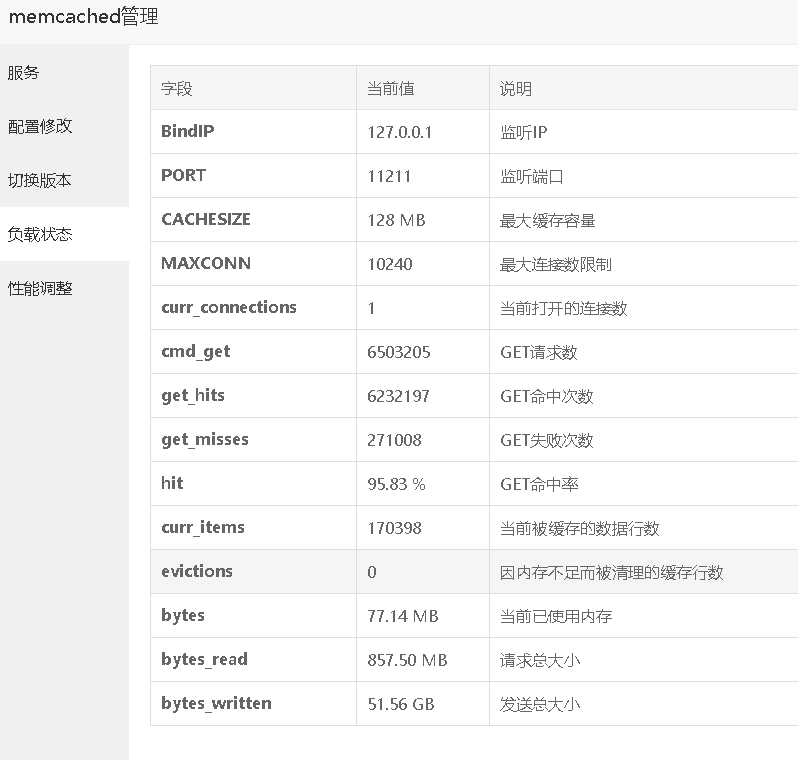This screenshot has height=760, width=798.
Task: Click the 字段 column header
Action: (x=177, y=89)
